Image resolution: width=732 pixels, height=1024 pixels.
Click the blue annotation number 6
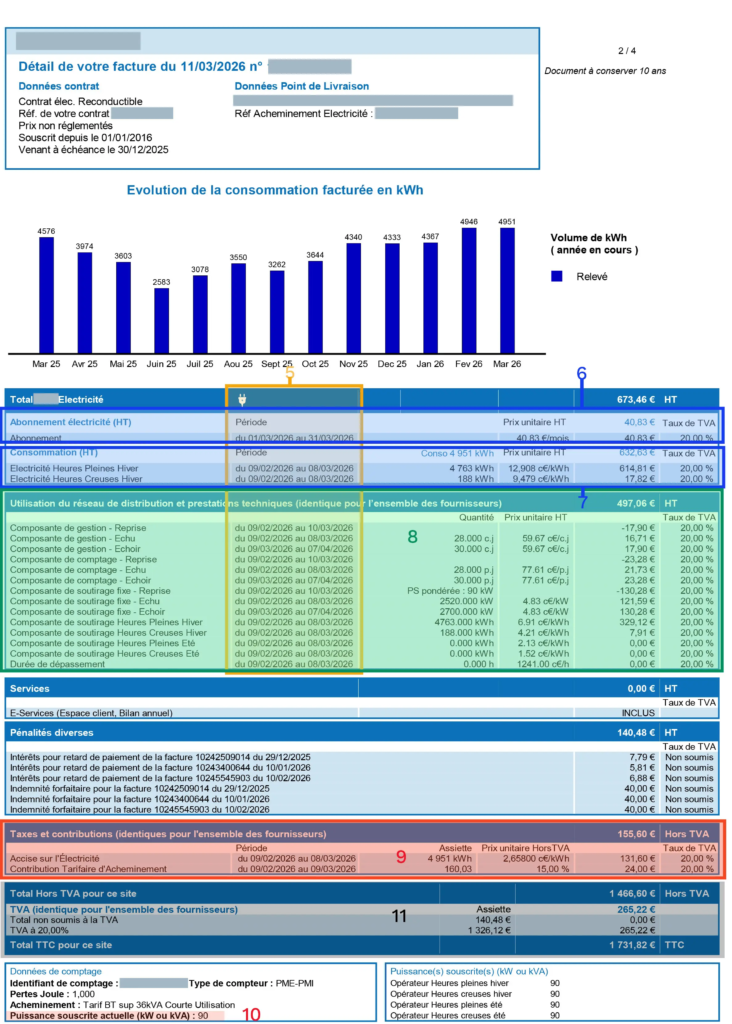coord(581,373)
